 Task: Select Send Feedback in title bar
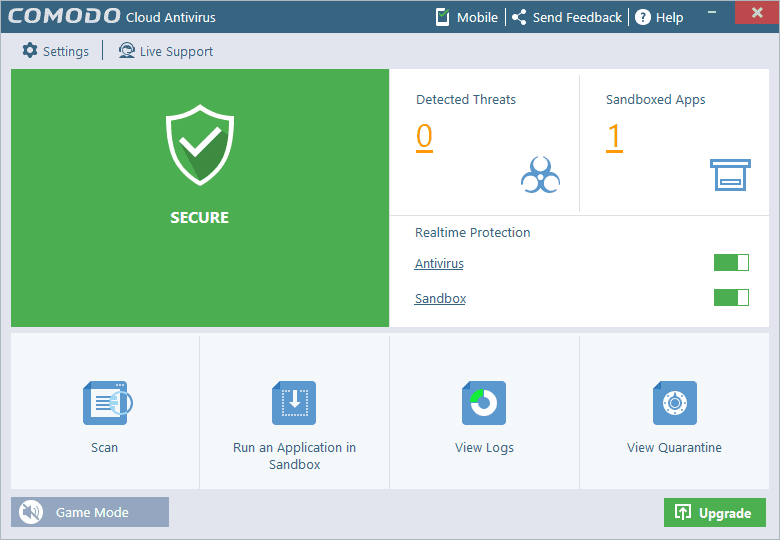tap(567, 17)
